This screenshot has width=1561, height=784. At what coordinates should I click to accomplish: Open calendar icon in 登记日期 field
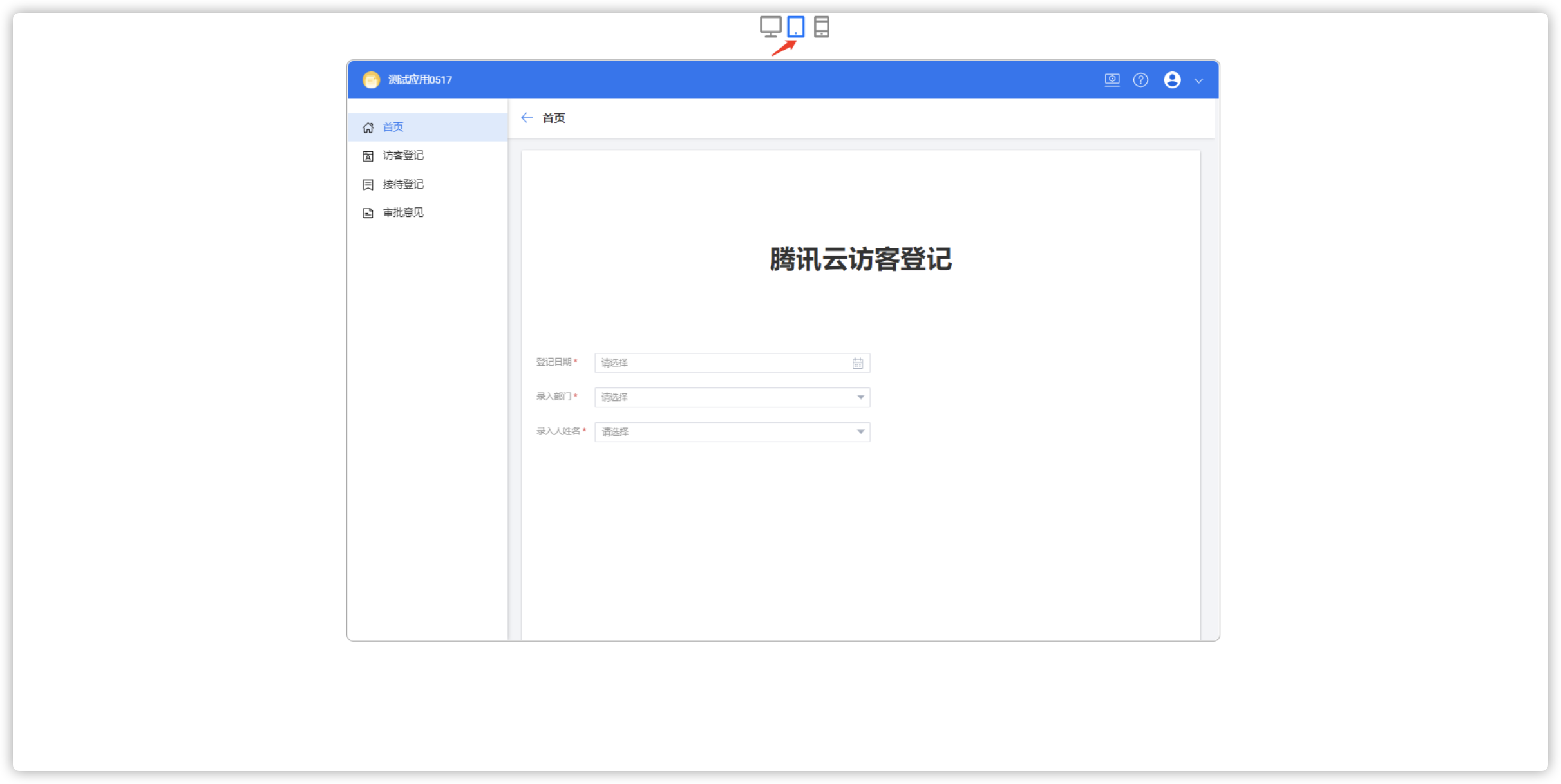tap(858, 363)
